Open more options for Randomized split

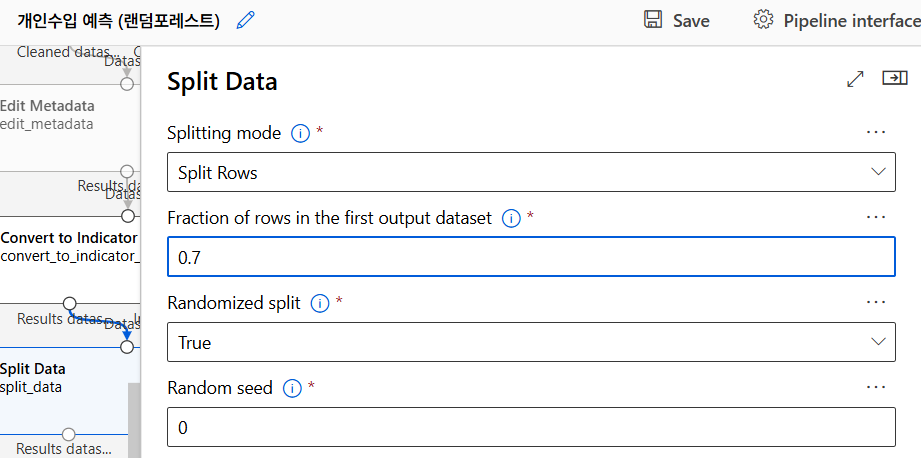pos(876,302)
